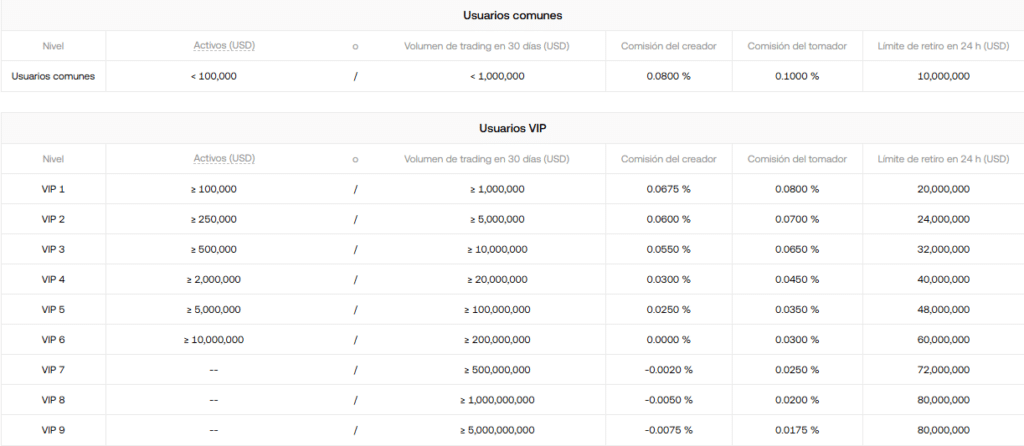This screenshot has width=1024, height=446.
Task: Click VIP 7 maker fee -0.0020 %
Action: tap(667, 370)
